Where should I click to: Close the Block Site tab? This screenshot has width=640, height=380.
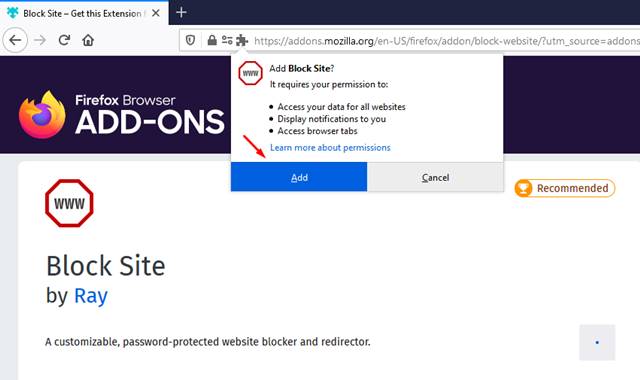point(156,13)
